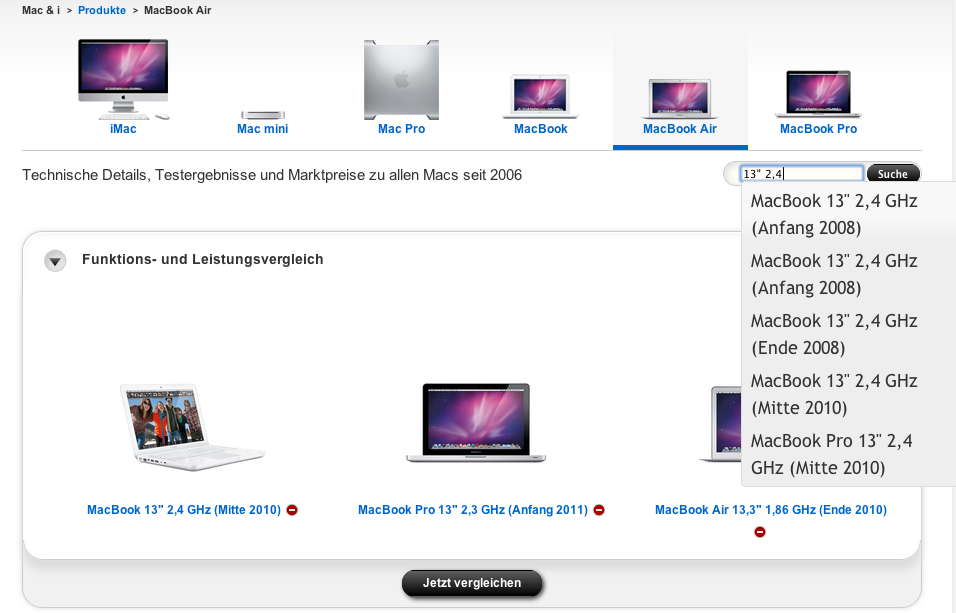Go to Produkte breadcrumb link
Viewport: 956px width, 613px height.
102,10
